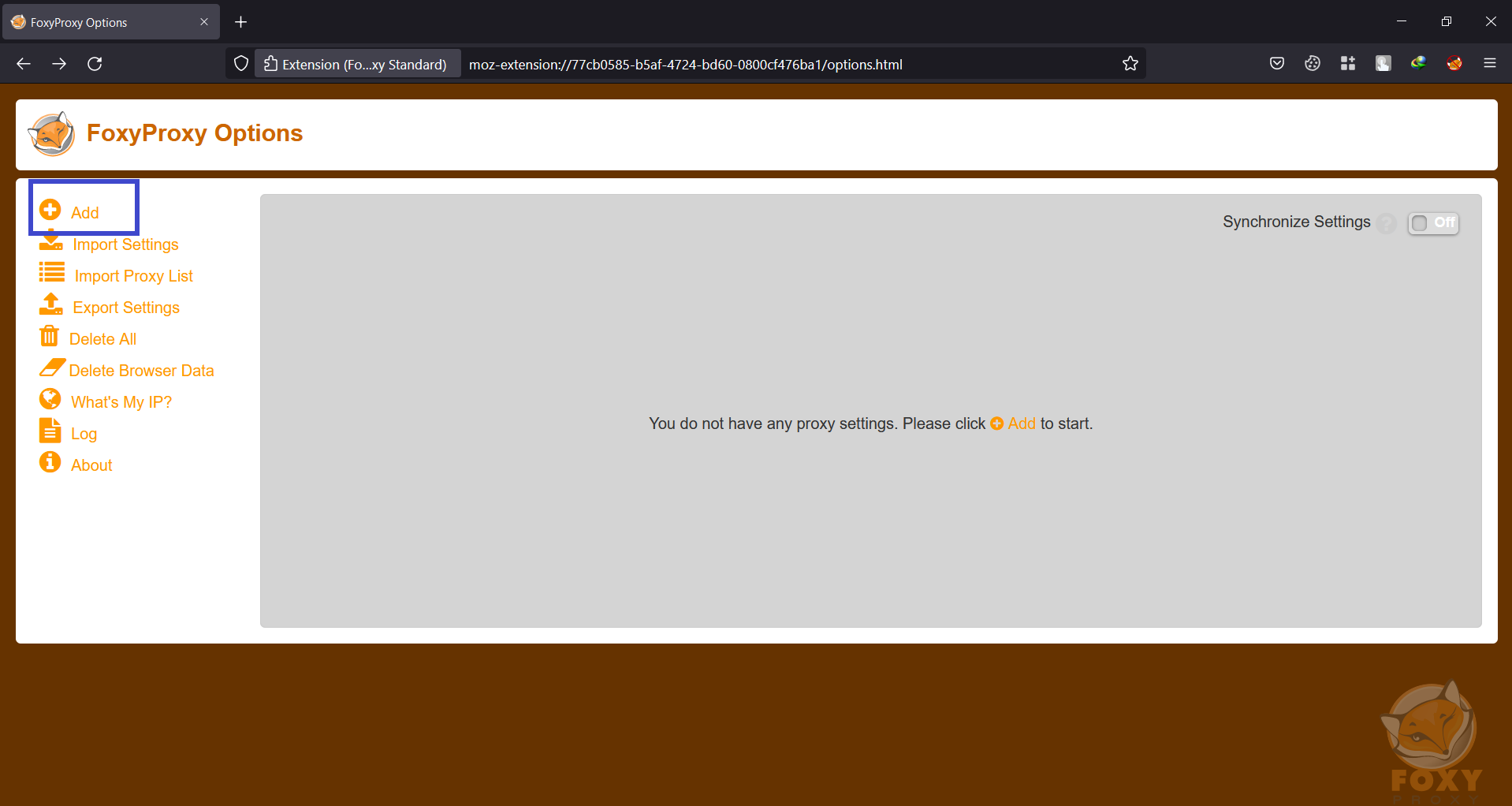Open the FoxyProxy toolbar extension icon
Image resolution: width=1512 pixels, height=806 pixels.
[x=1454, y=64]
